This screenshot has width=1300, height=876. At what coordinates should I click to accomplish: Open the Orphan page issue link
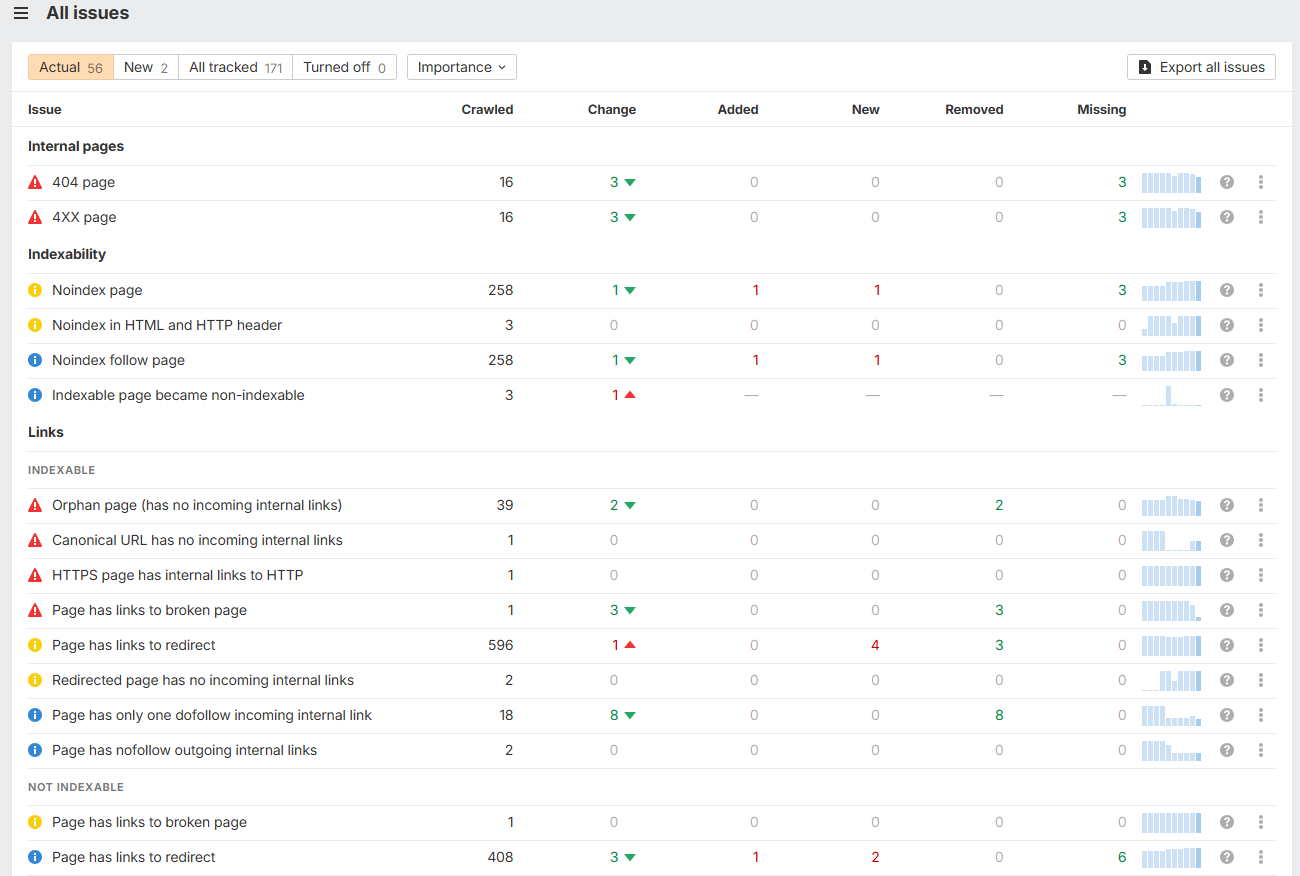click(x=197, y=505)
